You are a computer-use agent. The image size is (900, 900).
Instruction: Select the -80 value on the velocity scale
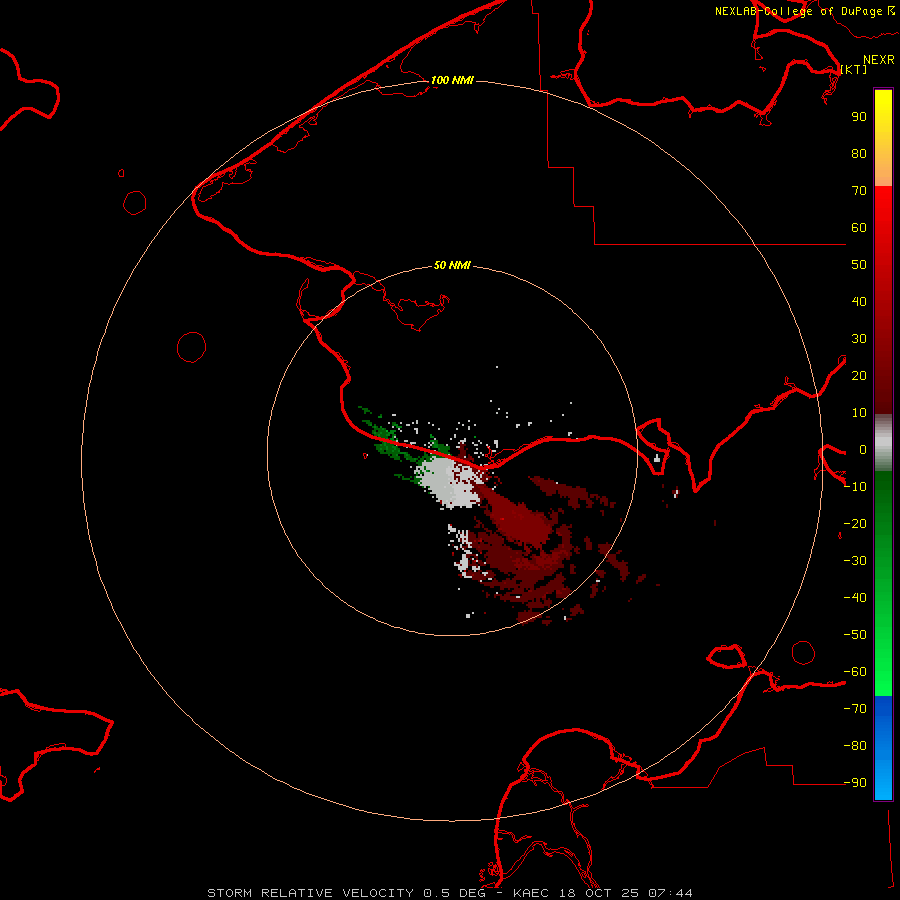[855, 746]
